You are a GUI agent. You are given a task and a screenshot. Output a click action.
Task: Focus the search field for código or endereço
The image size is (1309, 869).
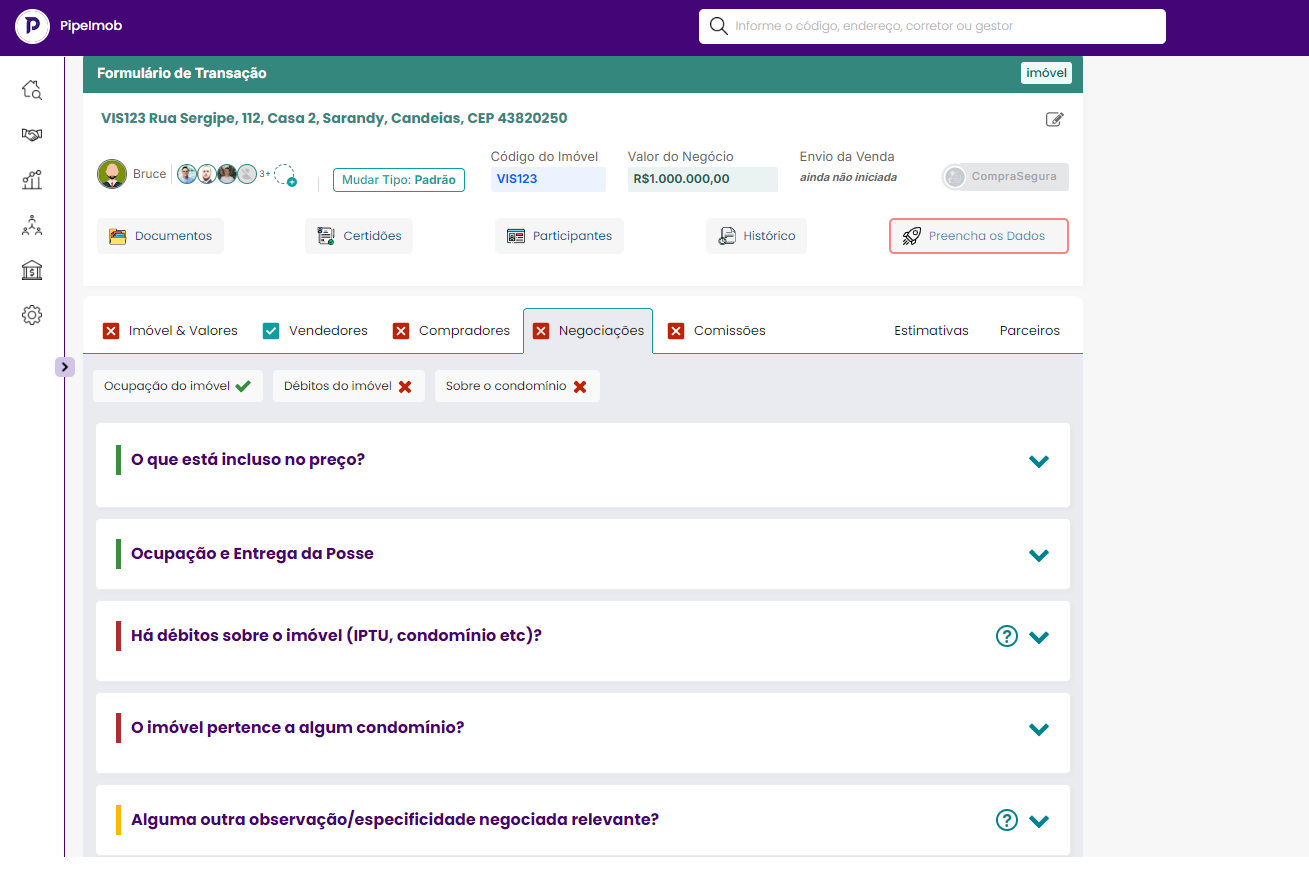(932, 26)
